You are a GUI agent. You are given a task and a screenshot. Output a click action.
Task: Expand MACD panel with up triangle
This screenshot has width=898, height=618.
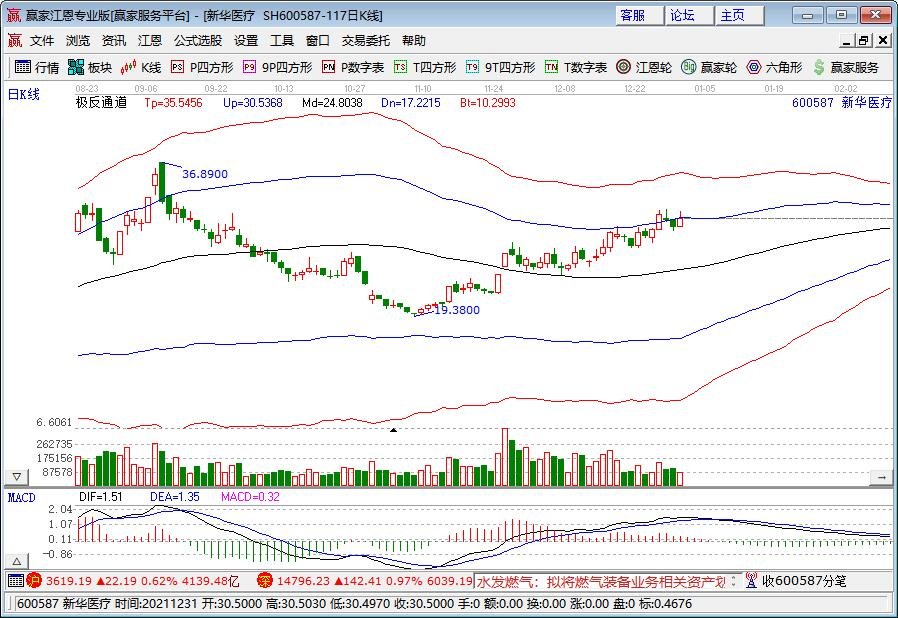17,561
